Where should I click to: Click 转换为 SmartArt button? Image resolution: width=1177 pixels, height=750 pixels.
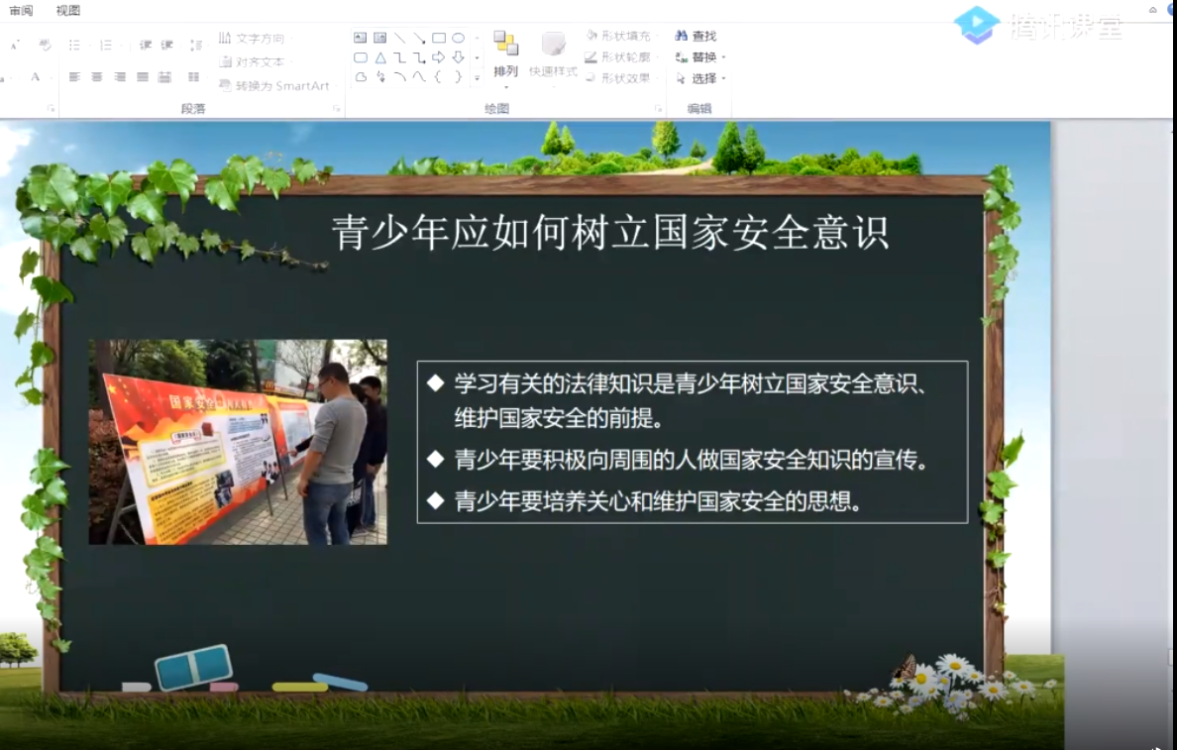pos(275,86)
